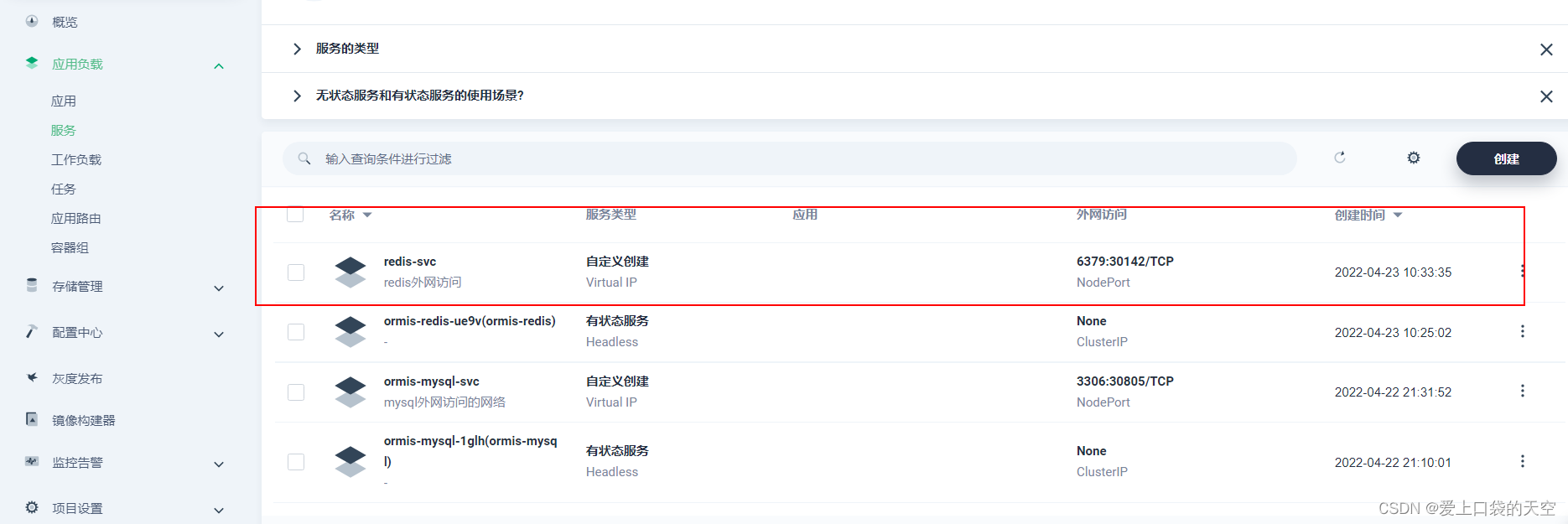The image size is (1568, 524).
Task: Open 工作负载 in the sidebar
Action: click(76, 159)
